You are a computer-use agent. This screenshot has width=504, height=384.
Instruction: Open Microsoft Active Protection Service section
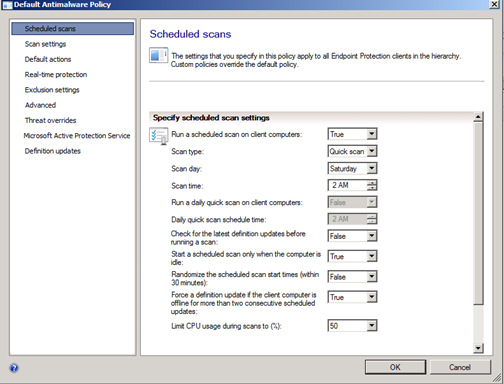[77, 136]
